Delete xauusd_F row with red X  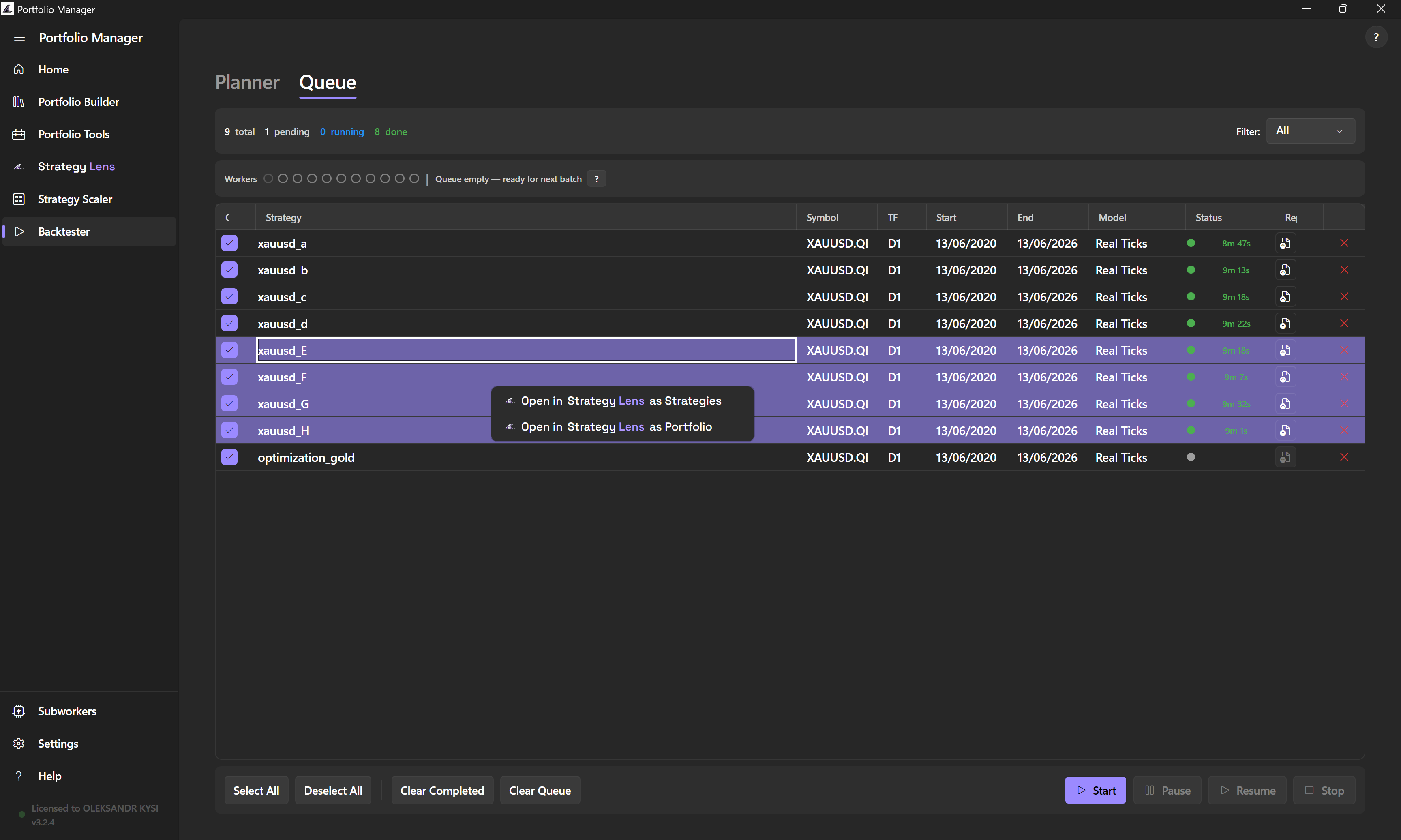(1344, 377)
